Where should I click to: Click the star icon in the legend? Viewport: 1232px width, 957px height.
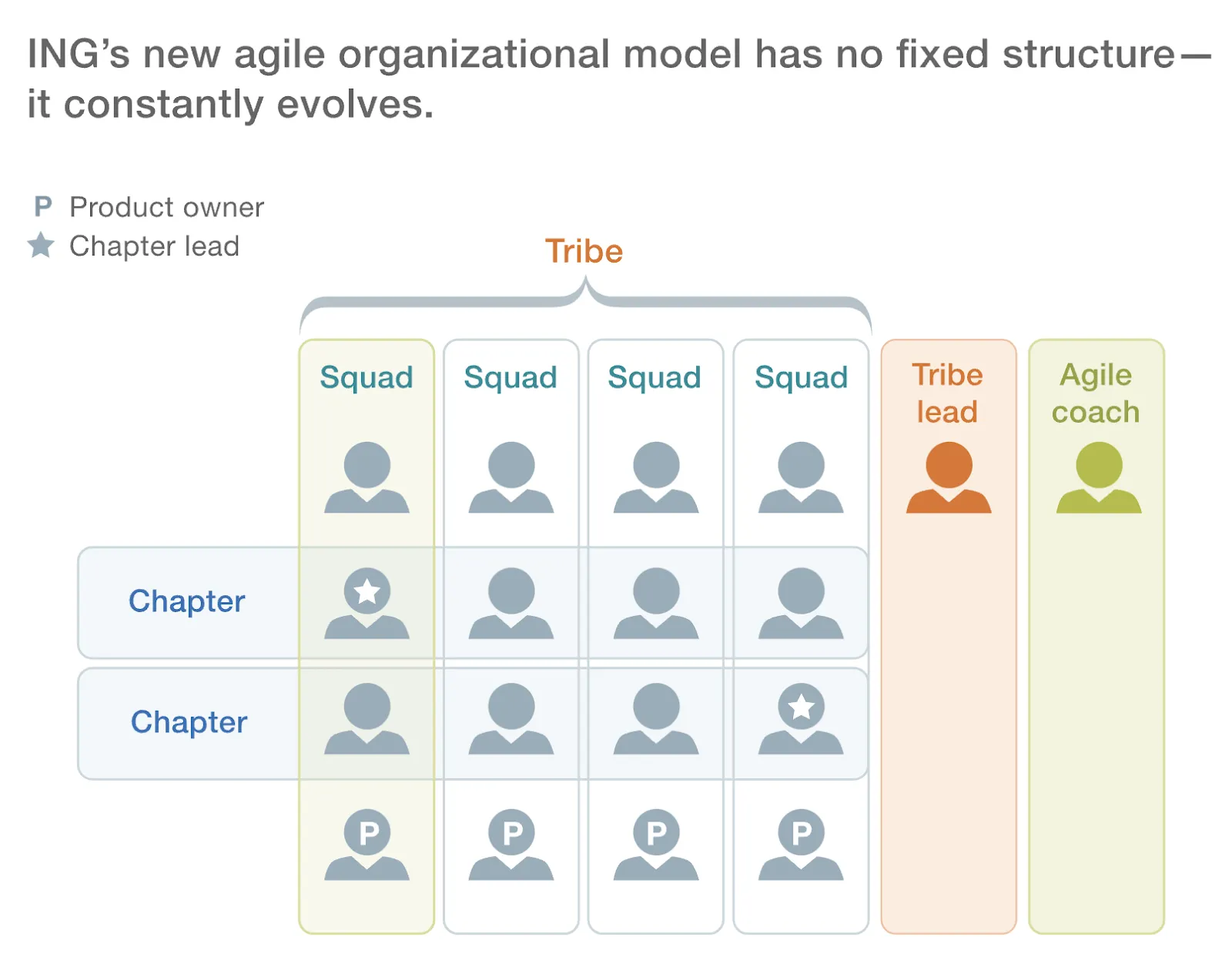[x=41, y=246]
